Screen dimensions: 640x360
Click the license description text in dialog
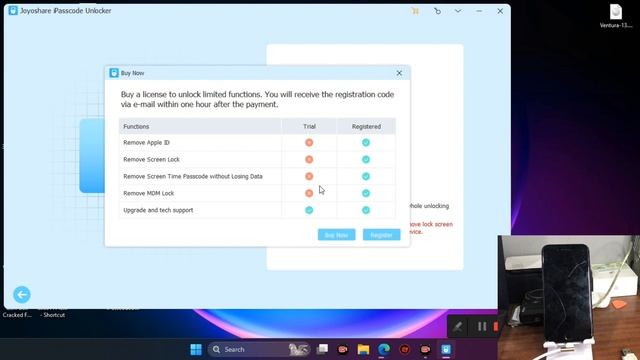(257, 99)
